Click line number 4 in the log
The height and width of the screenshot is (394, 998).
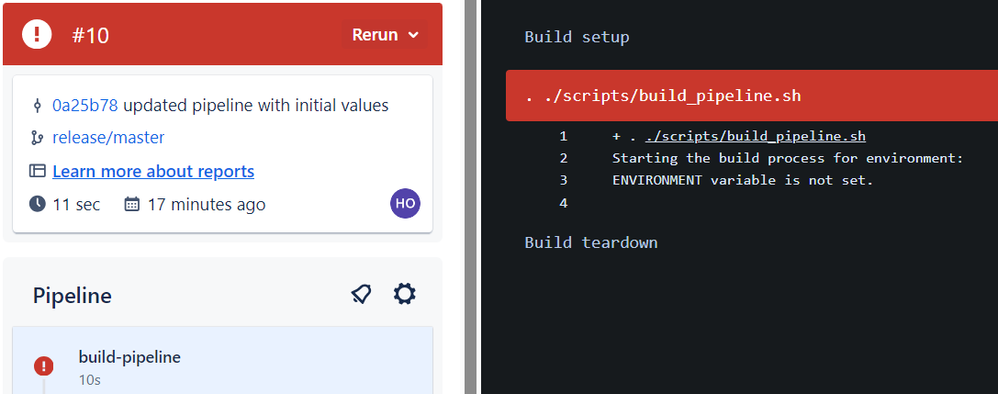[x=563, y=203]
